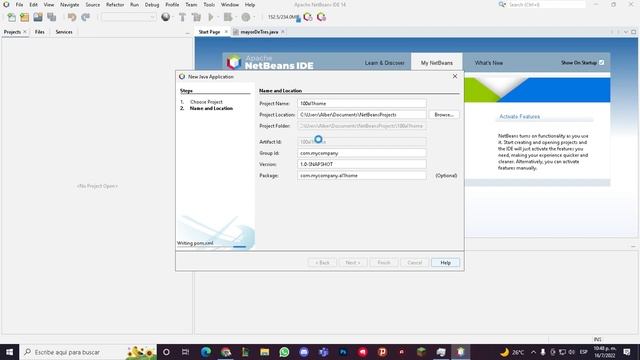The image size is (640, 360).
Task: Click the Run Project play icon
Action: [211, 17]
